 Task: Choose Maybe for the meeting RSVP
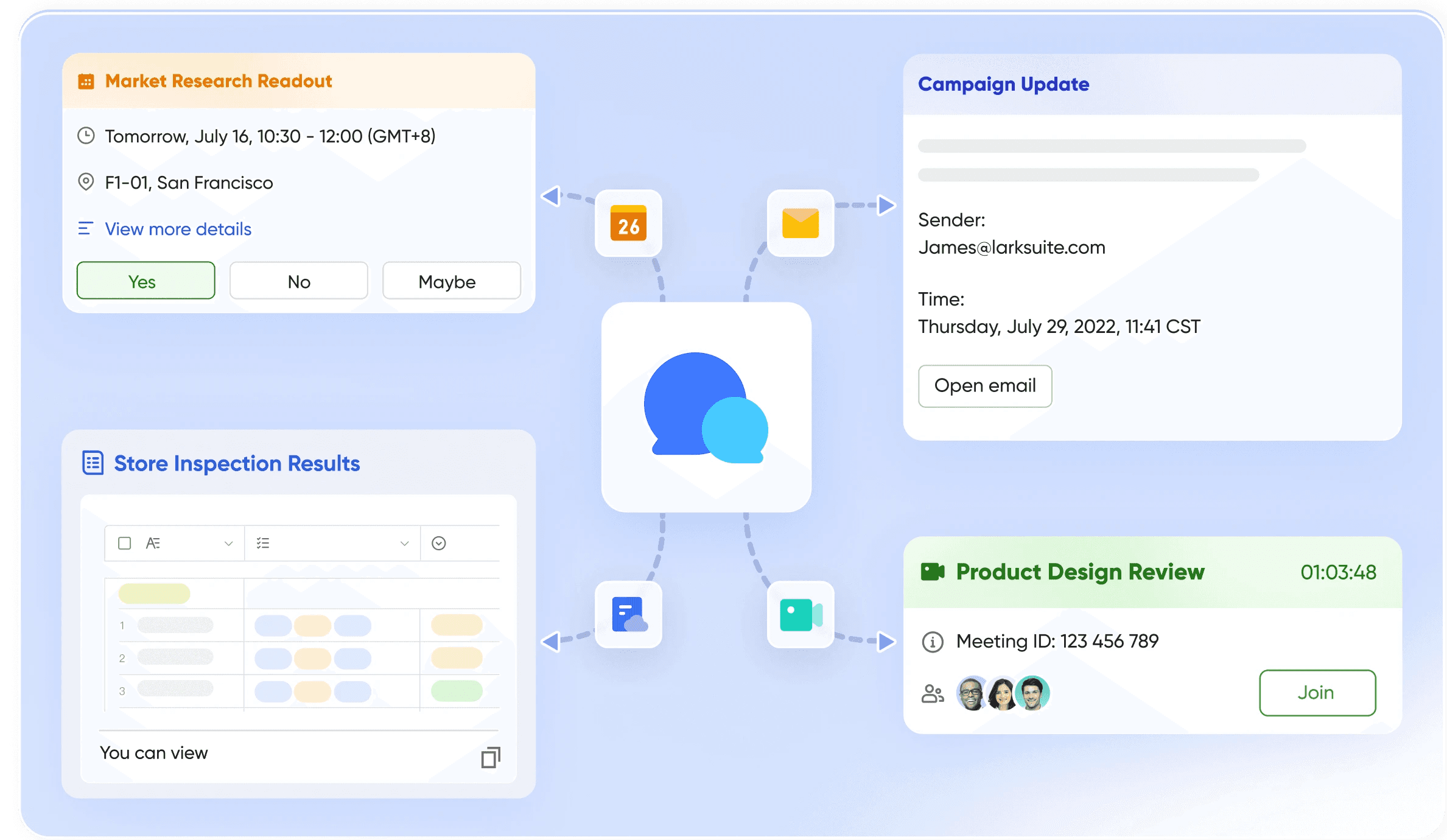click(451, 281)
